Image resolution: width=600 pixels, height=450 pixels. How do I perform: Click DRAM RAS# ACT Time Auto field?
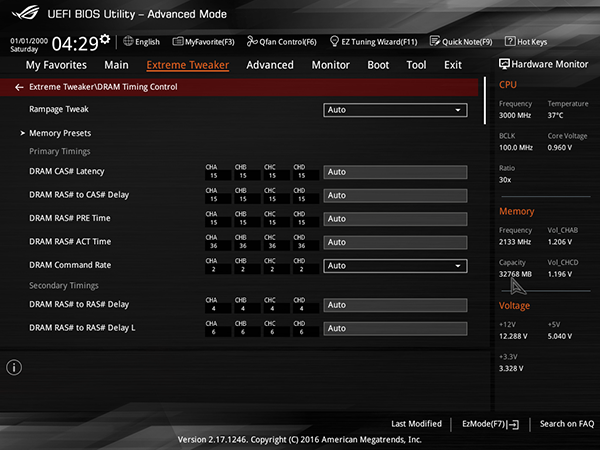(x=395, y=243)
